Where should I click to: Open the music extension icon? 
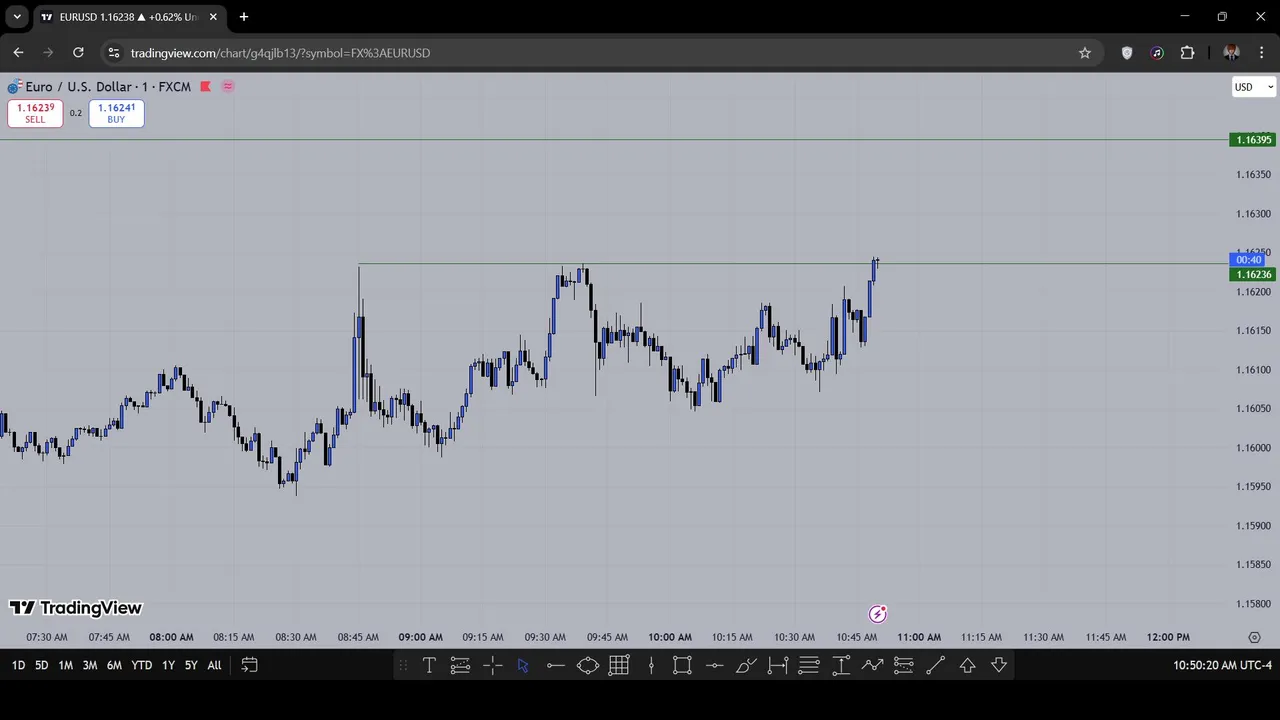(x=1157, y=53)
